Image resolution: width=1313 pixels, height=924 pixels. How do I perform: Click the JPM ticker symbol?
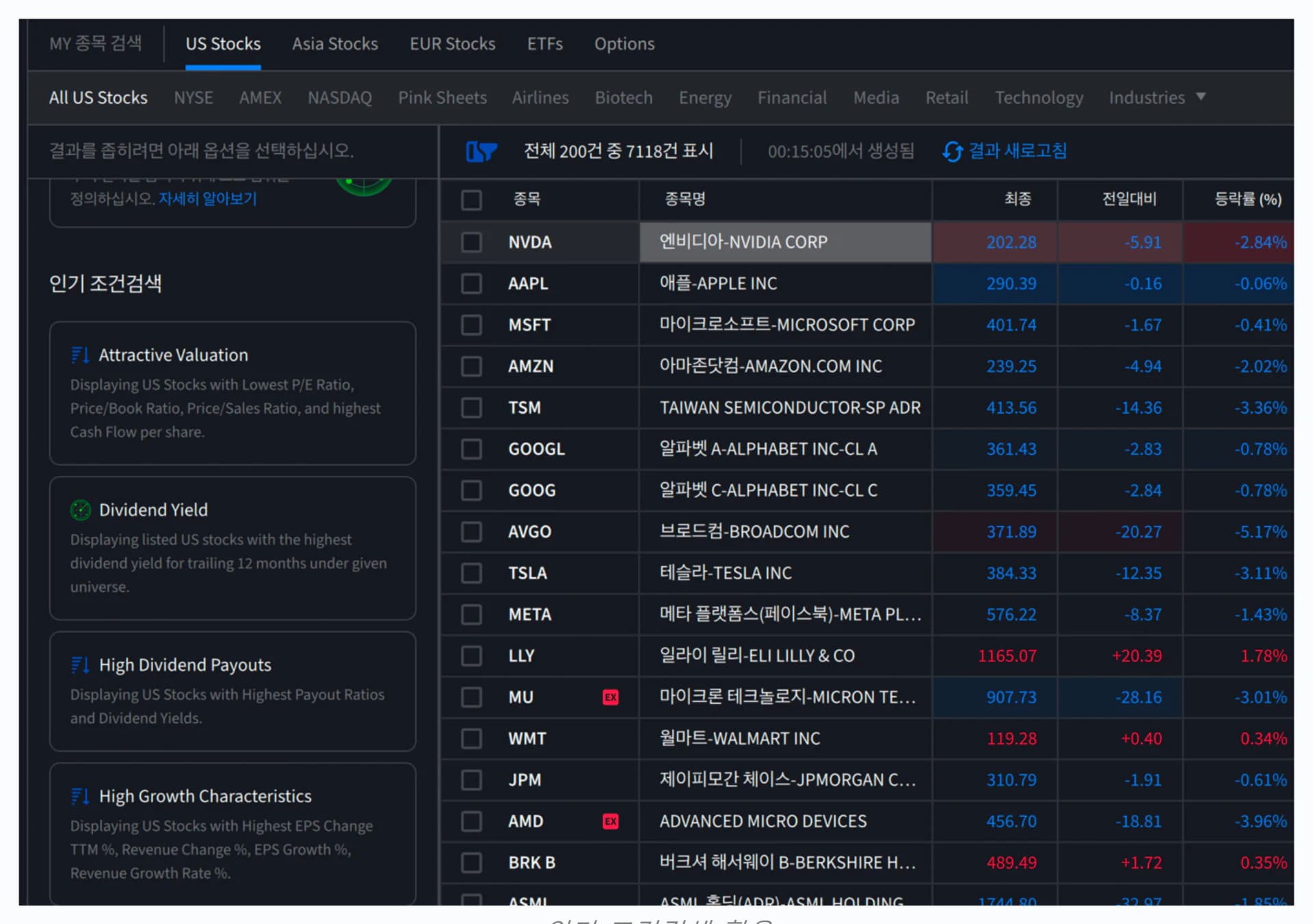525,780
